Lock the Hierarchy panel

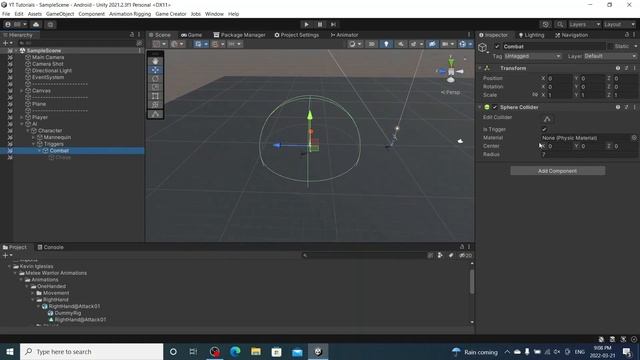[x=132, y=35]
